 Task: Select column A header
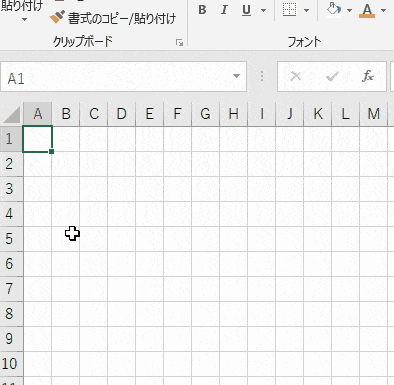point(38,114)
